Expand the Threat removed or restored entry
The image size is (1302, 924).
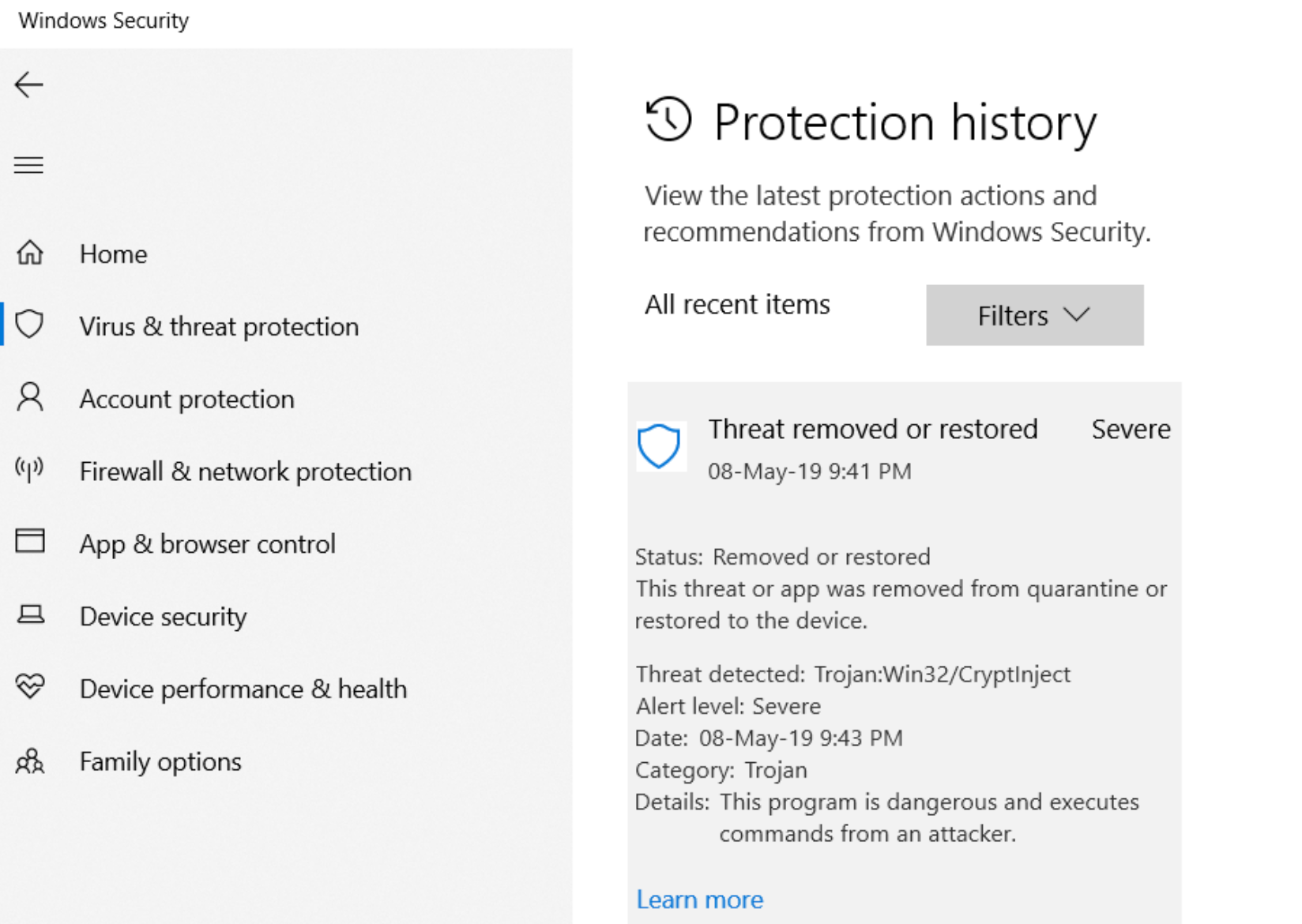click(872, 429)
